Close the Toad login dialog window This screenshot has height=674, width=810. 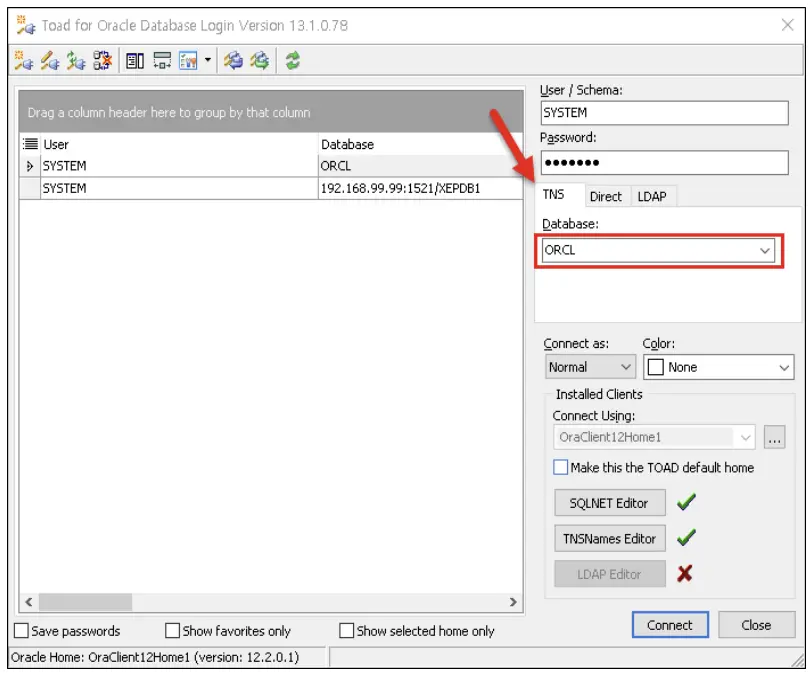(787, 25)
